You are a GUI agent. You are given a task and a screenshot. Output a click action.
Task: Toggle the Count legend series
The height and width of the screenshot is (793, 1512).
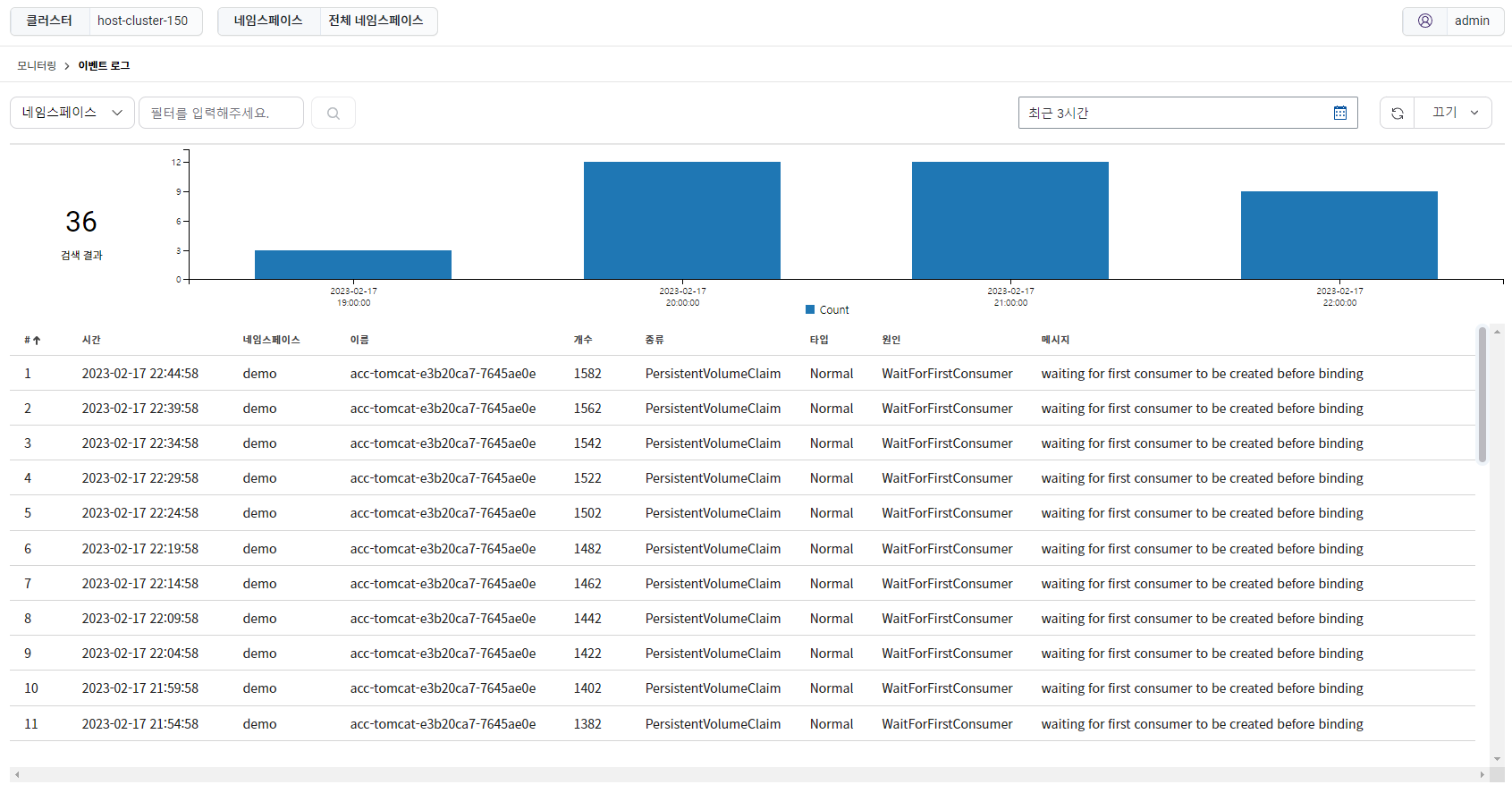[827, 310]
